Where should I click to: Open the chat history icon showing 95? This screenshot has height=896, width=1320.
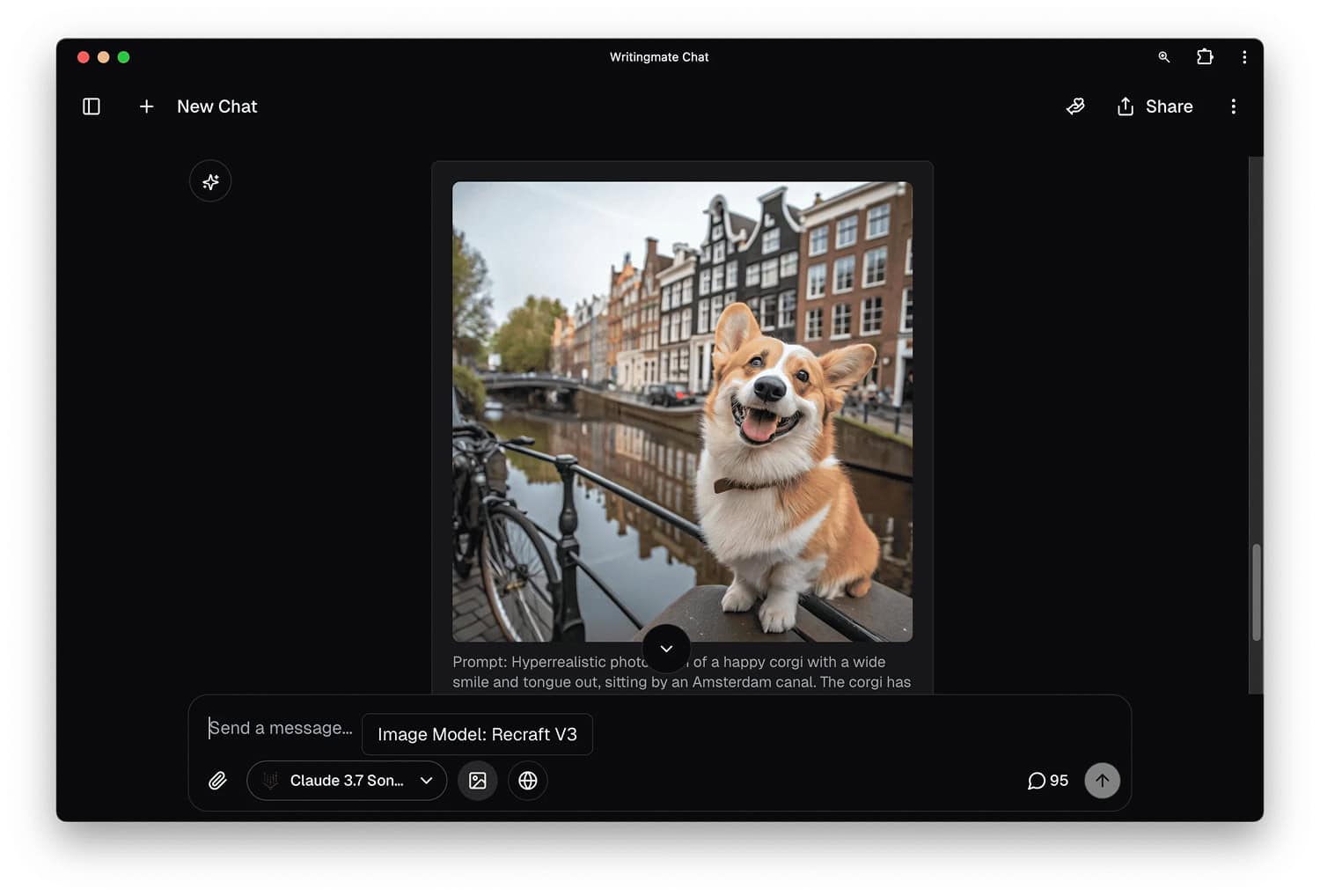(x=1046, y=781)
